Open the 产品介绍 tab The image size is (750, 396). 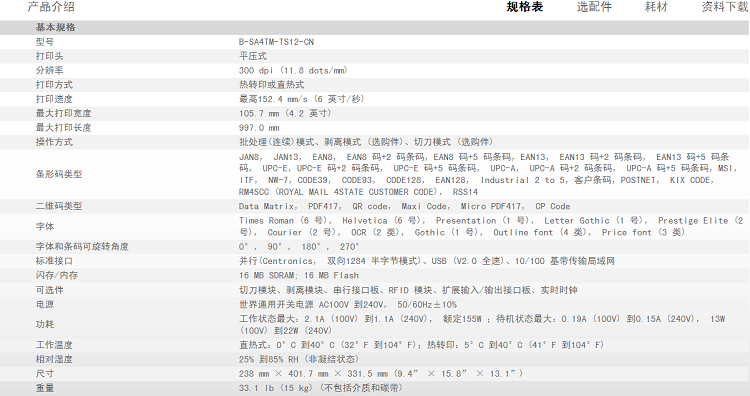click(51, 7)
